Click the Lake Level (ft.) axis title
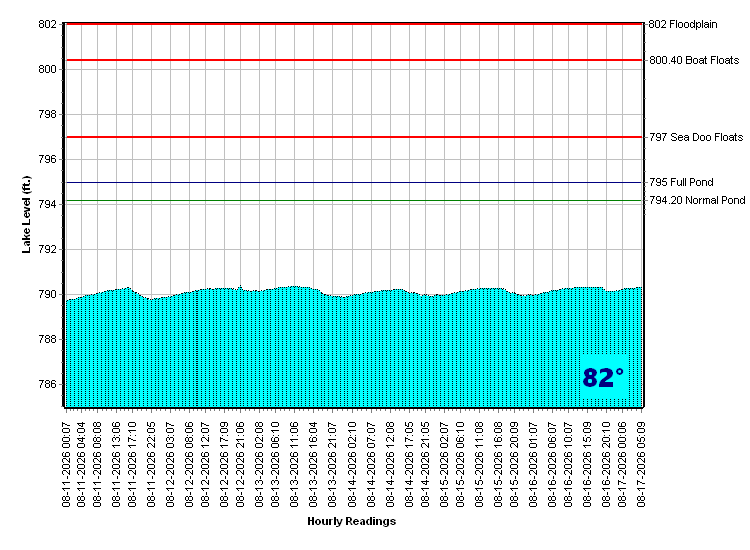The width and height of the screenshot is (750, 550). pos(26,215)
